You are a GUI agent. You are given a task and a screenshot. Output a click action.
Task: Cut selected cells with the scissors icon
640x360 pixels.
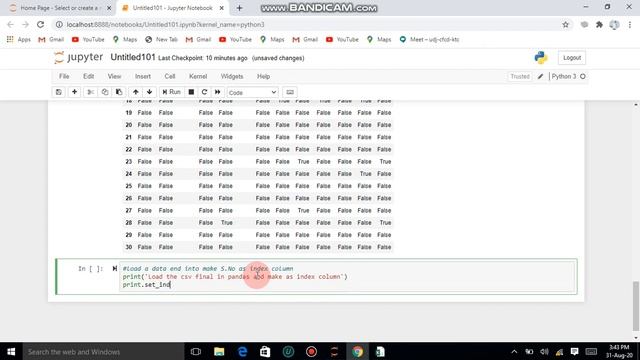click(91, 92)
